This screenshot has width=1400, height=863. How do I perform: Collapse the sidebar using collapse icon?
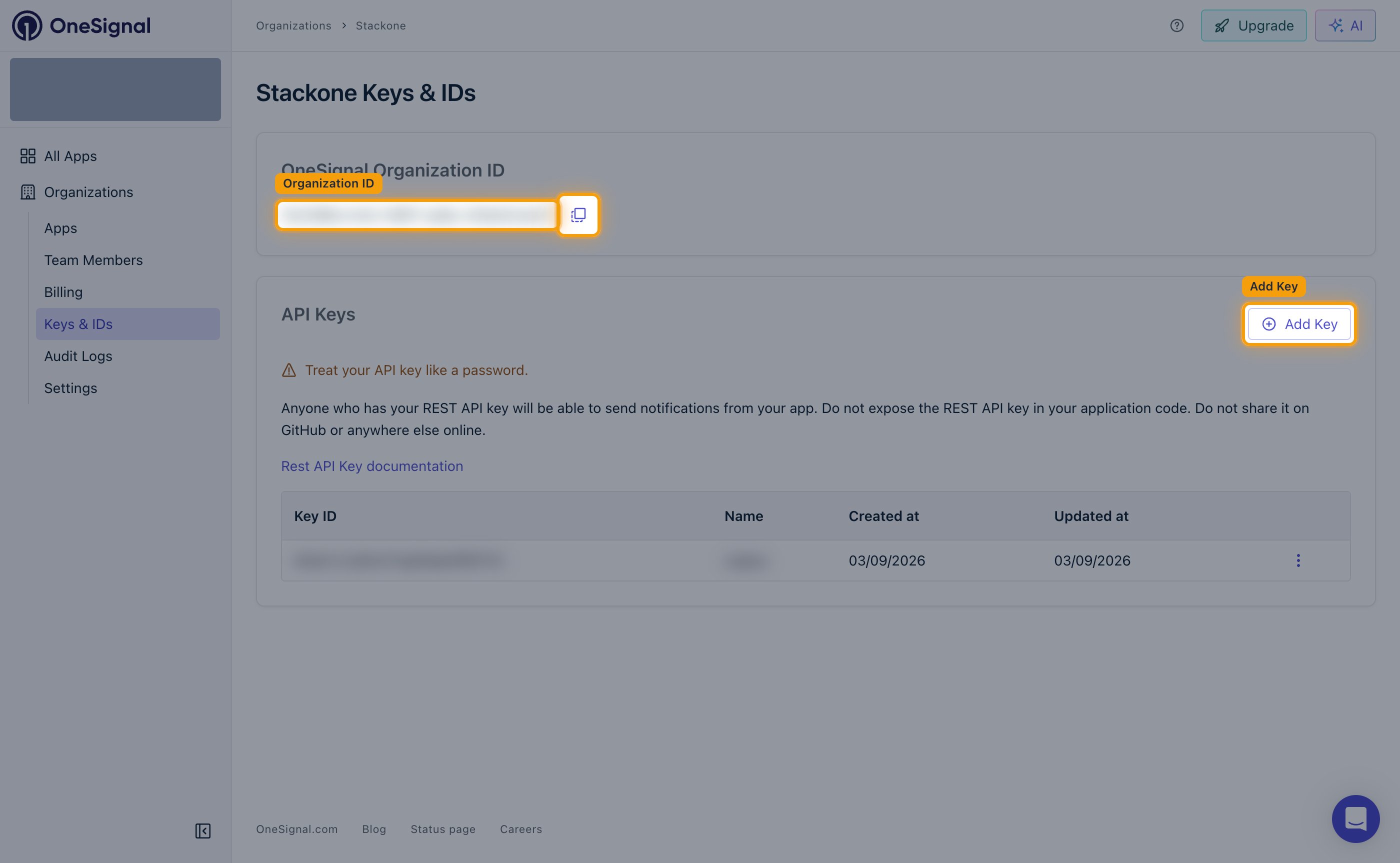(x=202, y=830)
